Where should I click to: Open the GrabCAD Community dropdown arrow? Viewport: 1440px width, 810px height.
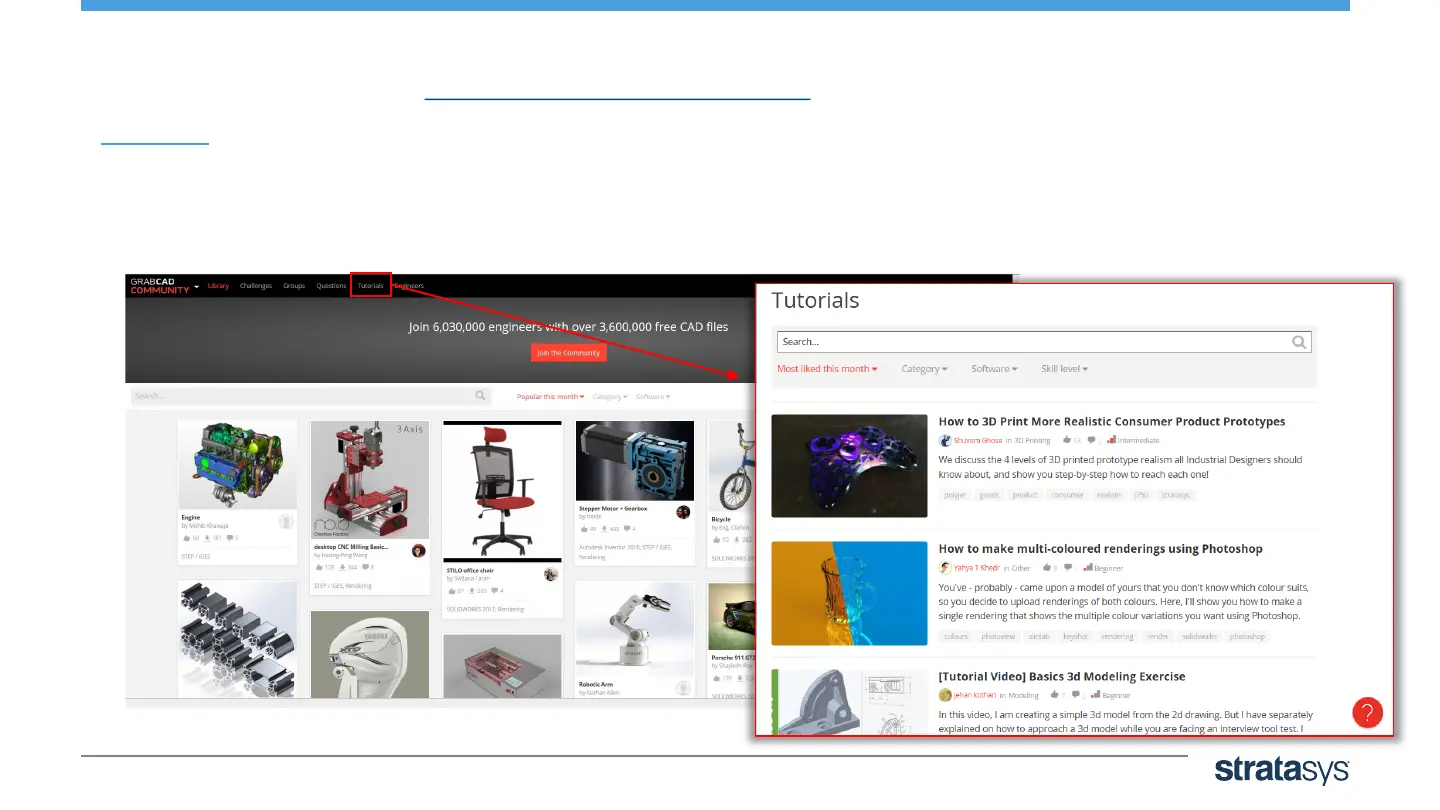(197, 287)
